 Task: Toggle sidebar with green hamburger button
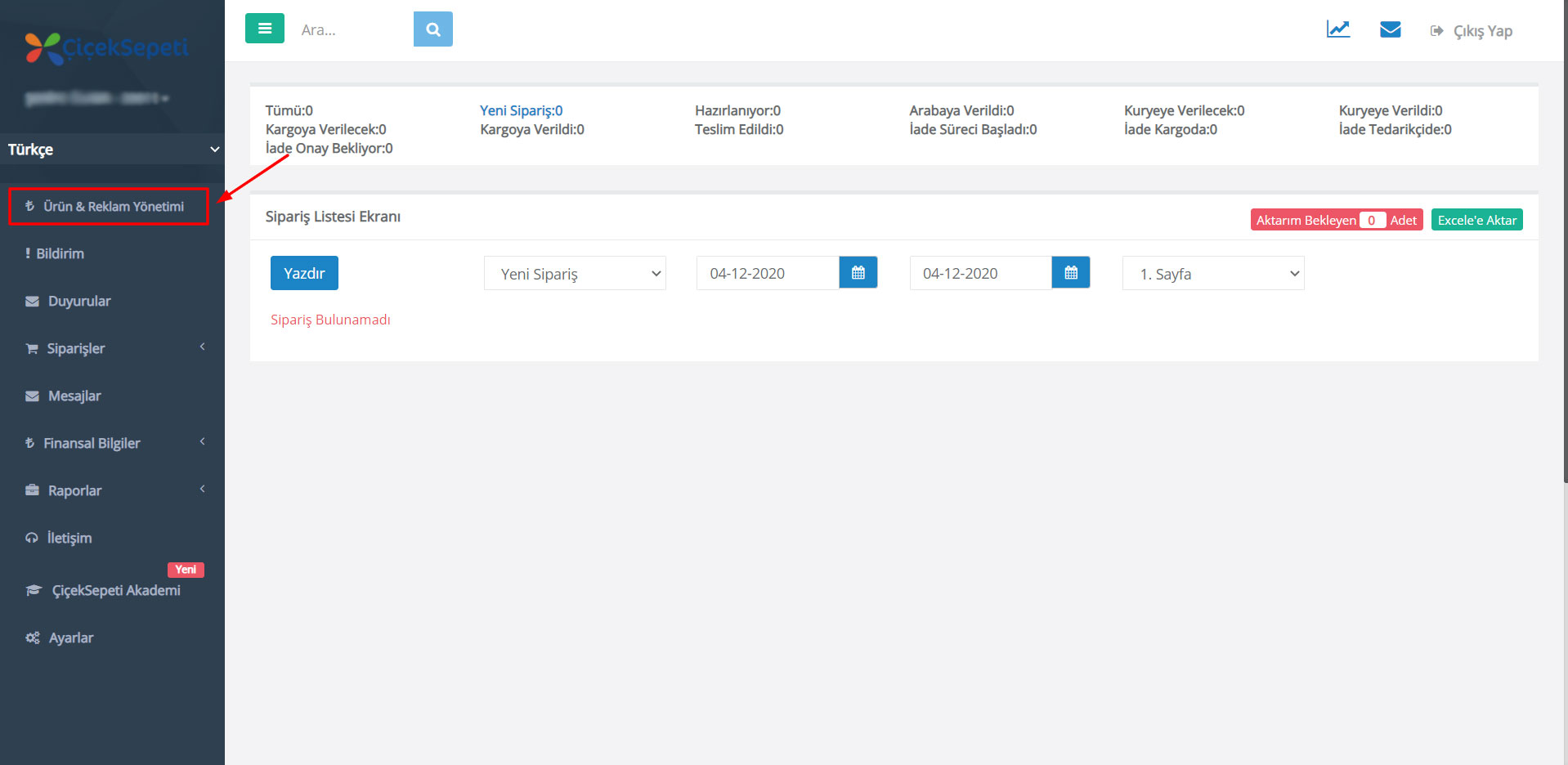(264, 29)
